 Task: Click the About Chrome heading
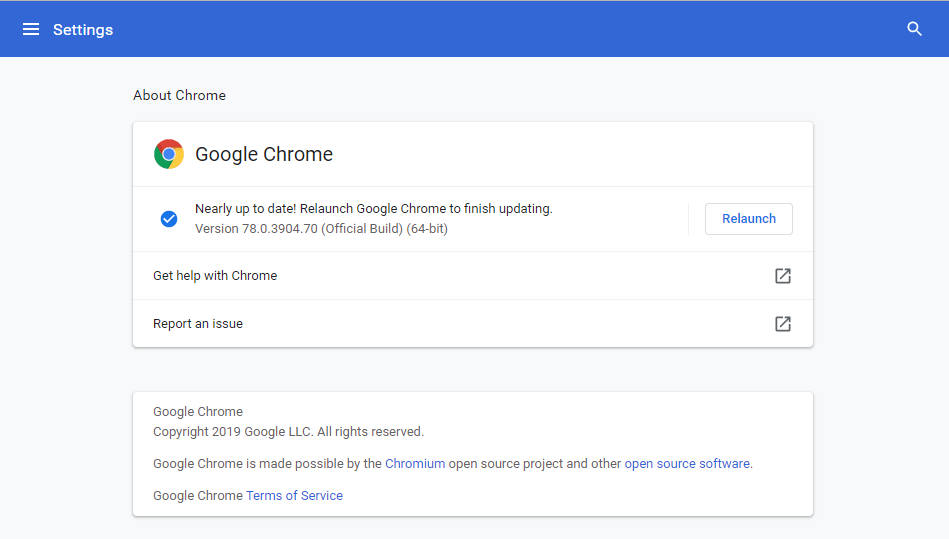[179, 96]
